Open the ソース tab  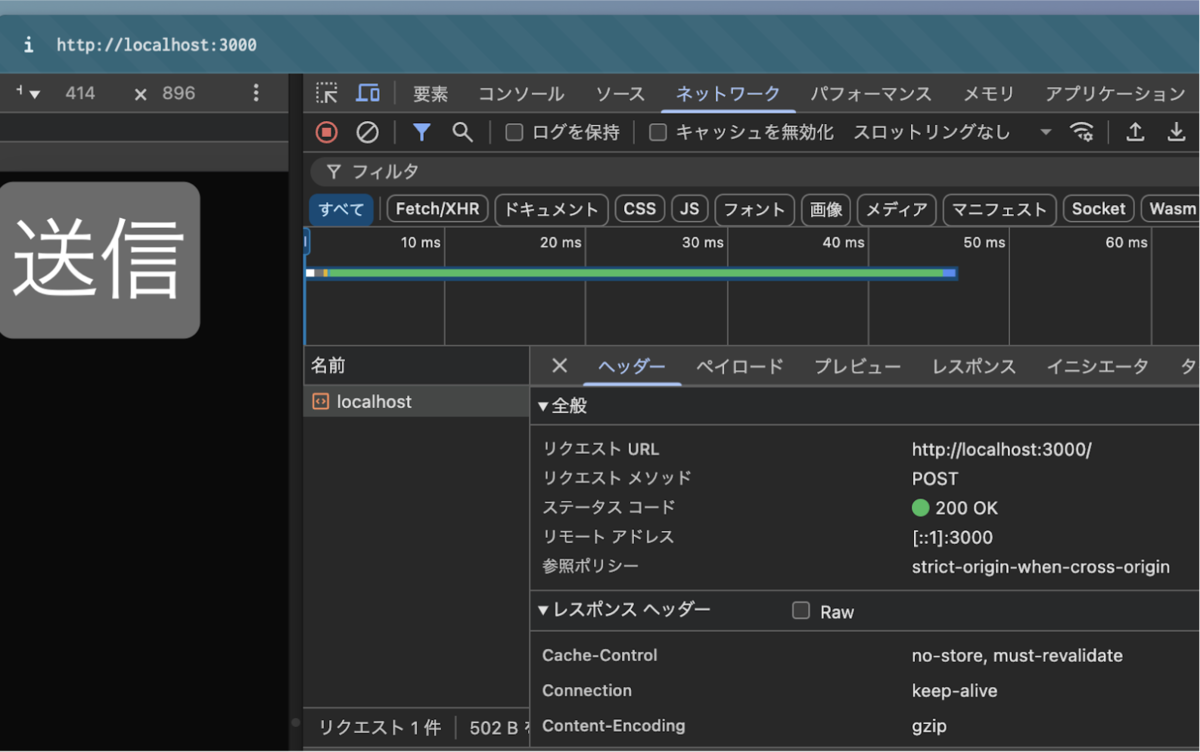(x=620, y=94)
